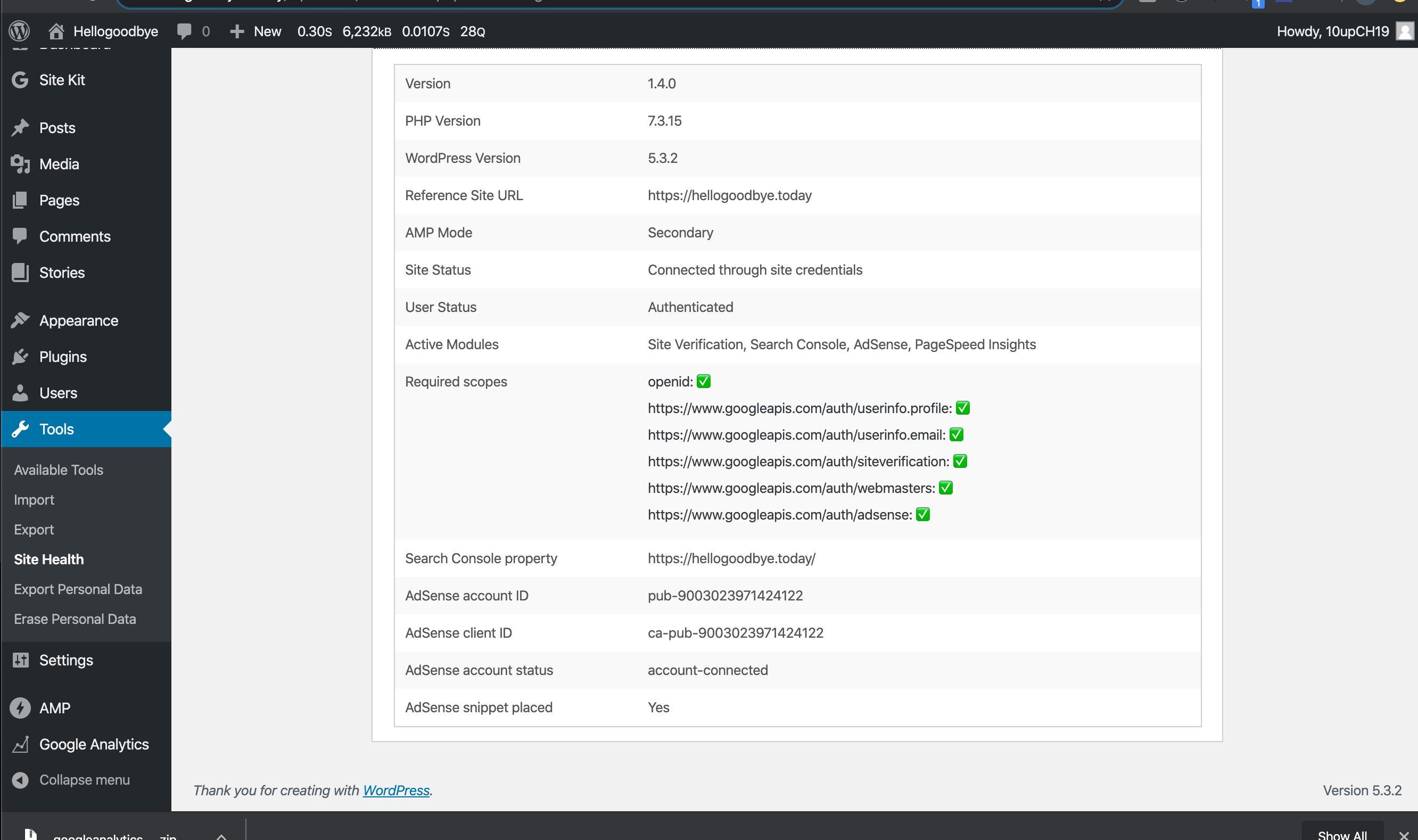The width and height of the screenshot is (1418, 840).
Task: Close the downloads bar
Action: tap(1403, 835)
